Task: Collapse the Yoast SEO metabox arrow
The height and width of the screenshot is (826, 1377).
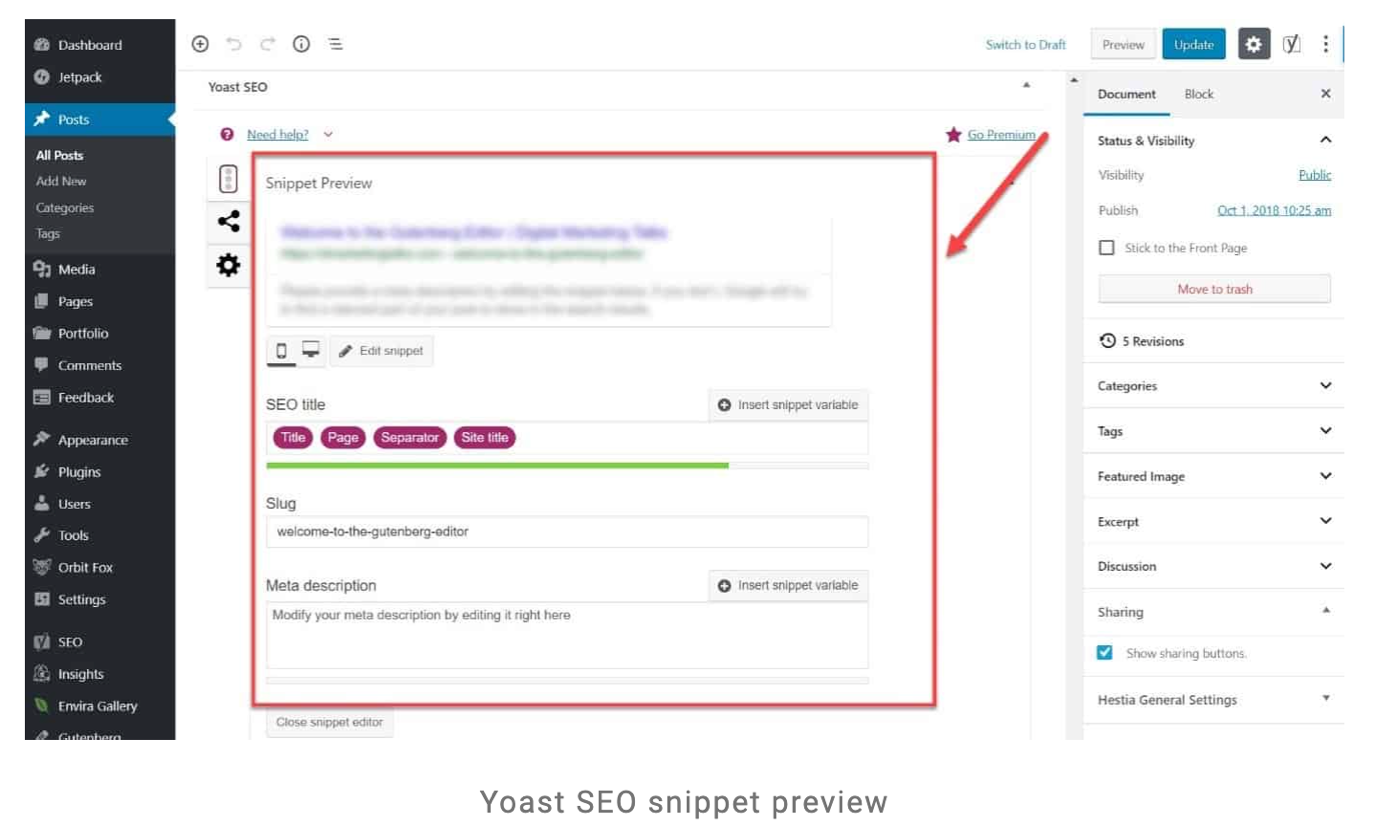Action: point(1026,87)
